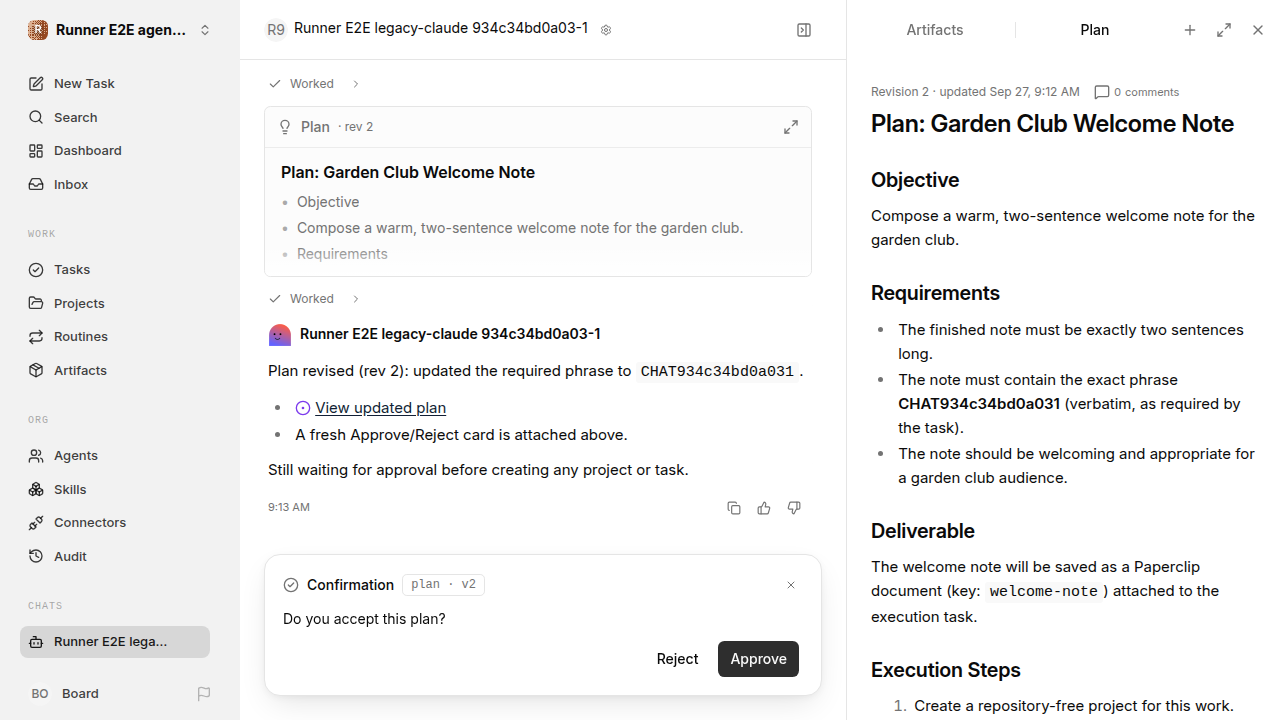
Task: Give thumbs up to the message
Action: (764, 508)
